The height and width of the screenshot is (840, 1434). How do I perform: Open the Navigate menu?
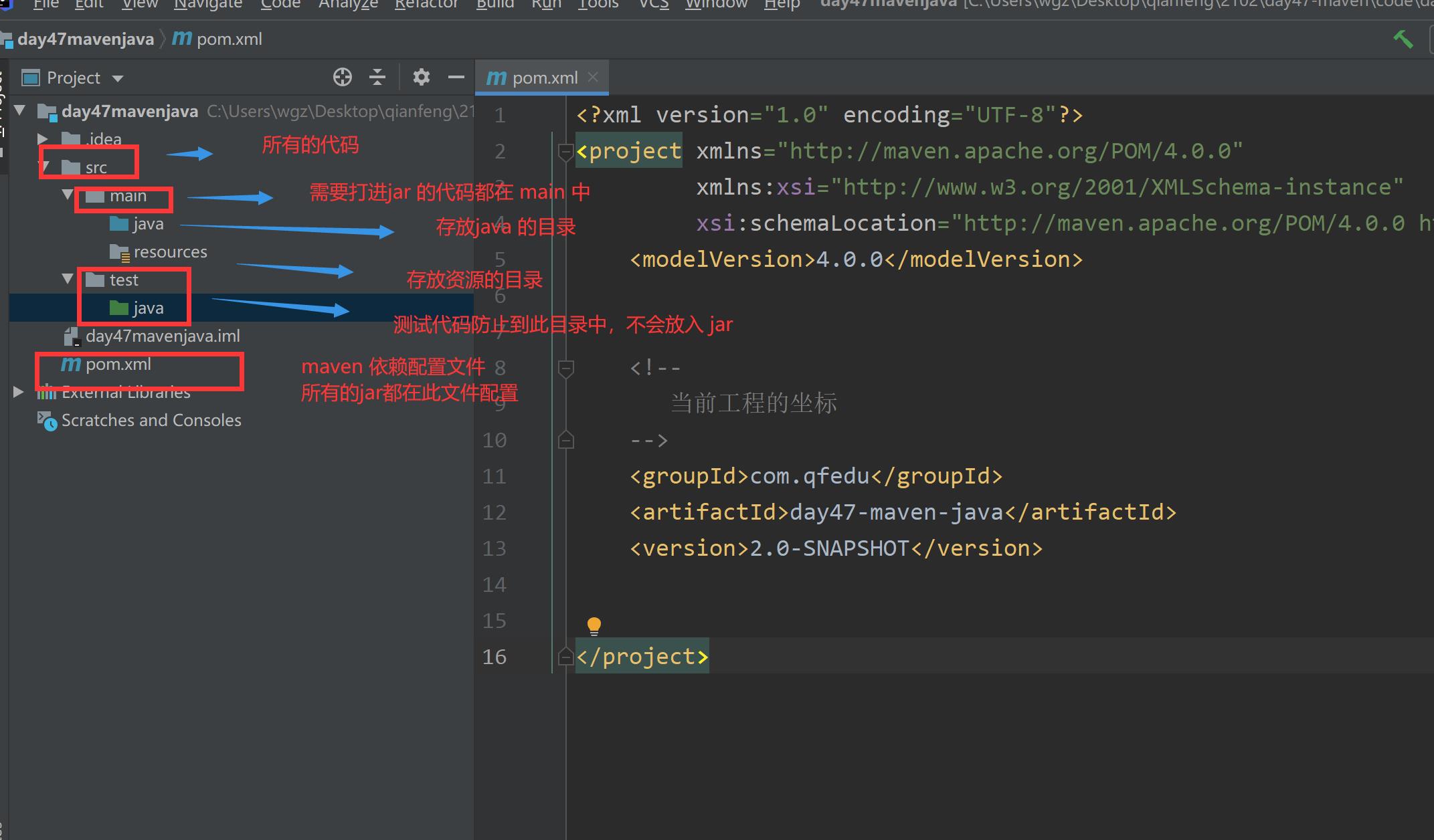pos(208,5)
